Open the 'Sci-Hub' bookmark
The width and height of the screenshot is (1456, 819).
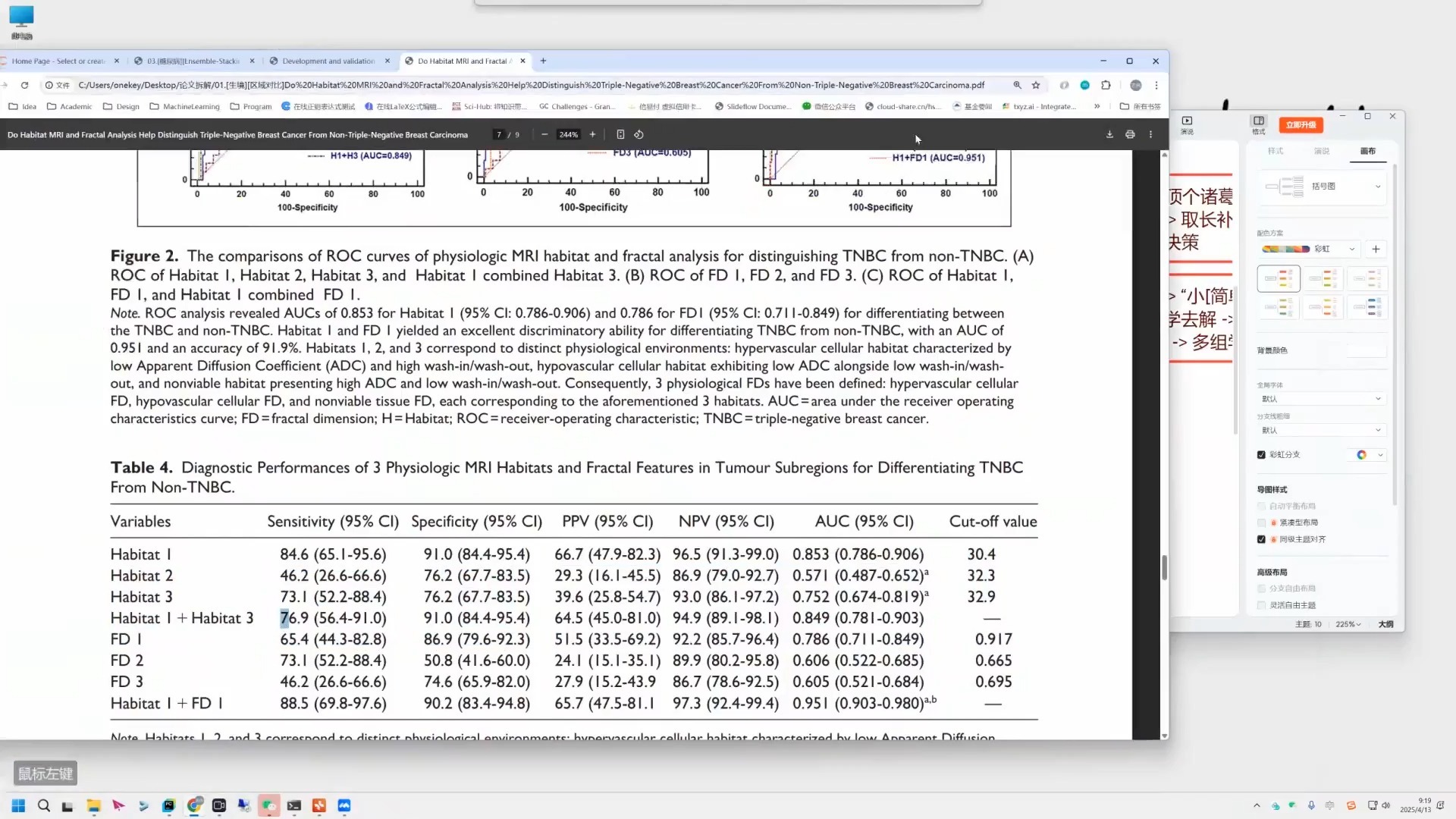[489, 106]
